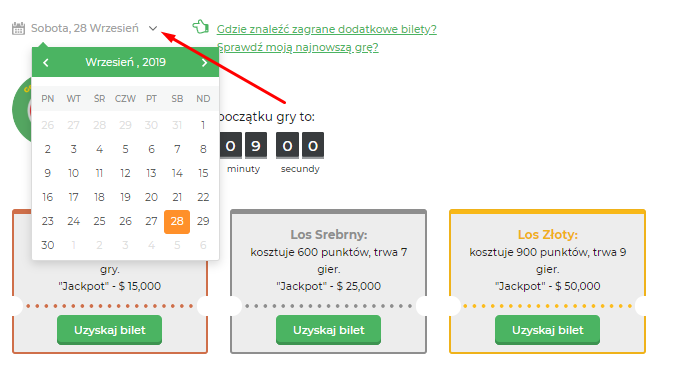Pick greyed-out day 6 of next month
This screenshot has height=384, width=674.
(x=203, y=245)
